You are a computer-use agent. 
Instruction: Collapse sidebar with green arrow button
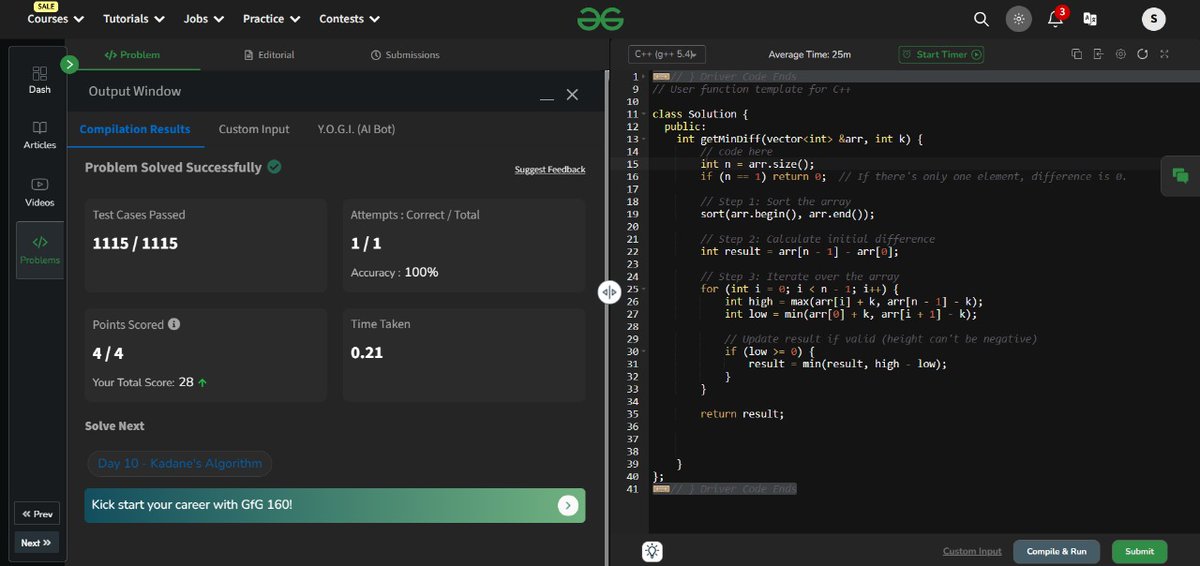coord(69,64)
